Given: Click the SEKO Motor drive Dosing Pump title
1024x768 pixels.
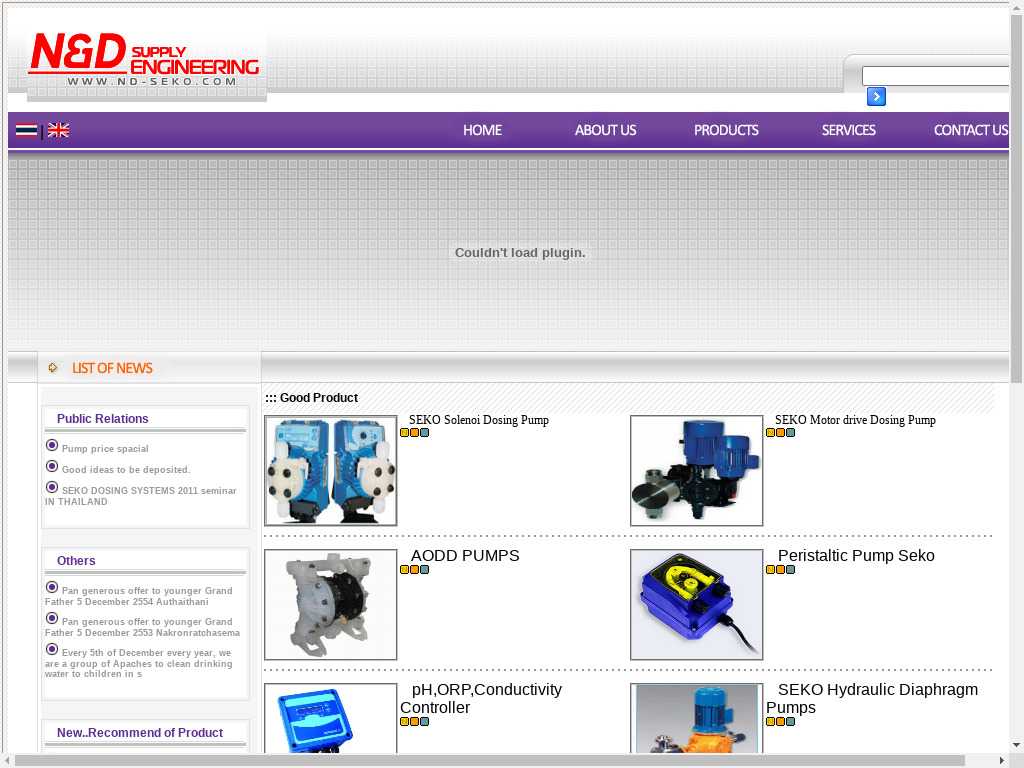Looking at the screenshot, I should 855,420.
